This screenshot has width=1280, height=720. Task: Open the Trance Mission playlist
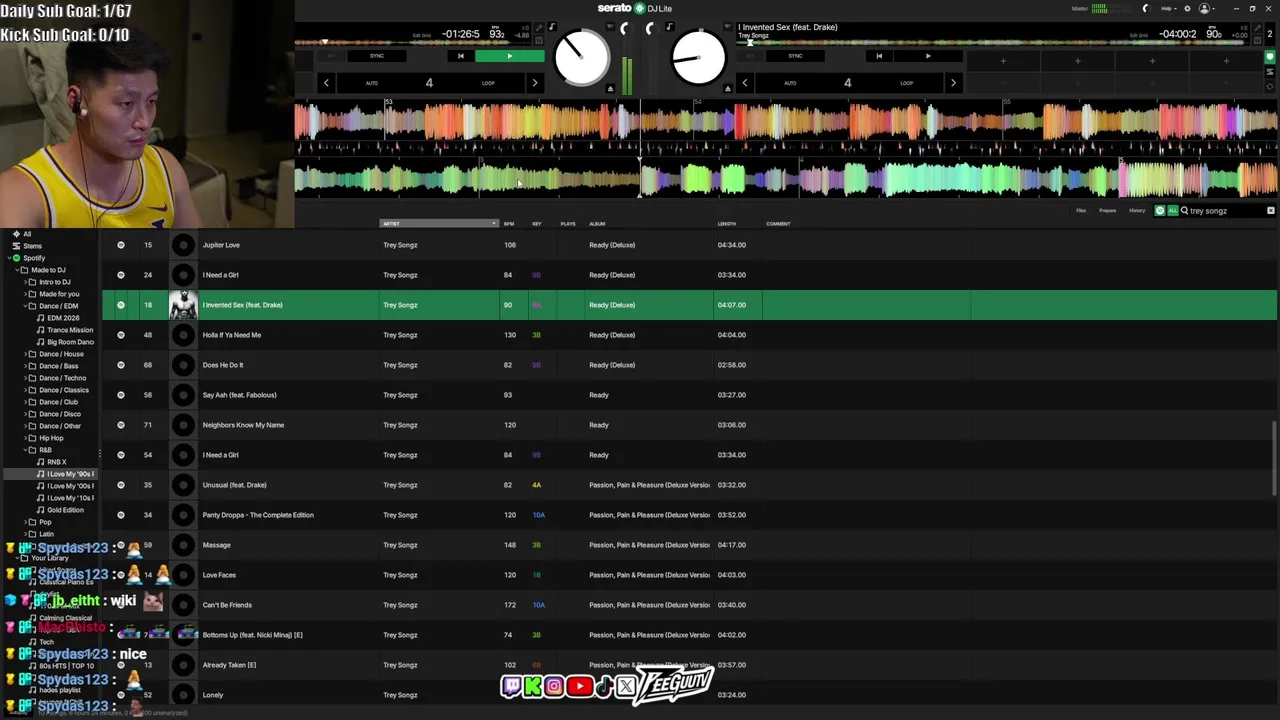[x=69, y=330]
